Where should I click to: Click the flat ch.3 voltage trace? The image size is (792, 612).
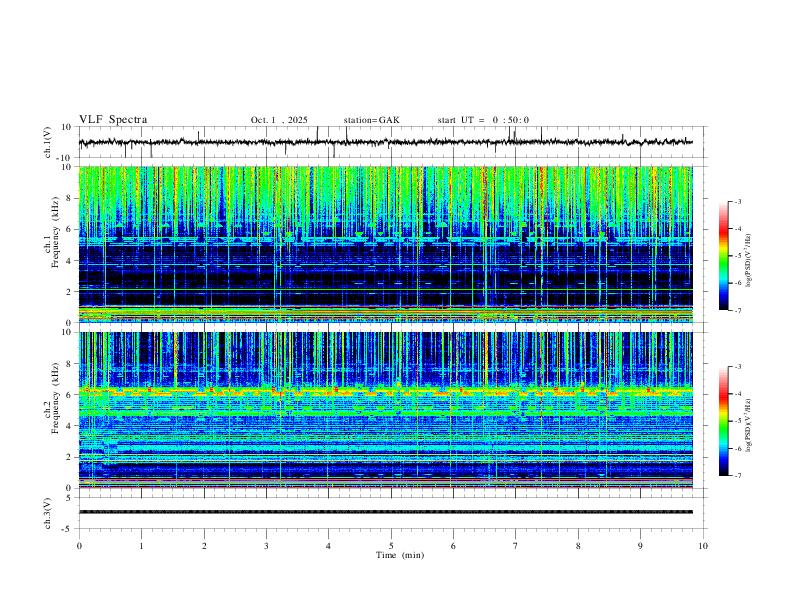coord(385,512)
